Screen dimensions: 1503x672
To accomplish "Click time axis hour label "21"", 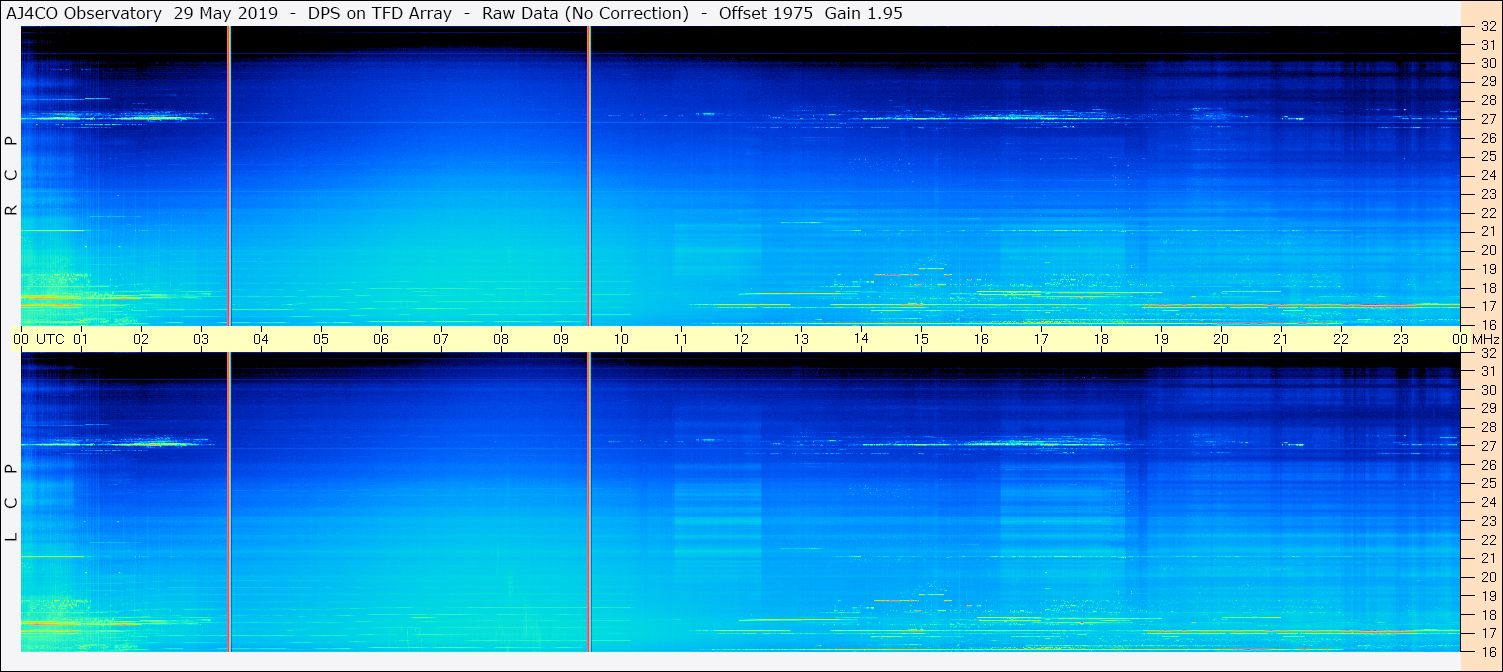I will coord(1281,339).
